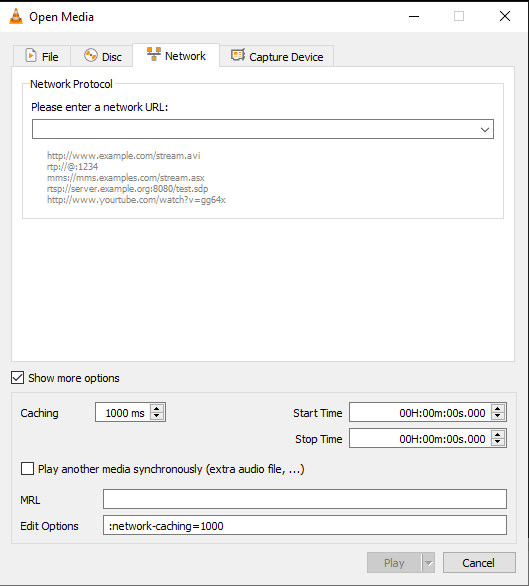529x586 pixels.
Task: Click the mms://mms.examples.com/stream.asx example text
Action: 126,178
